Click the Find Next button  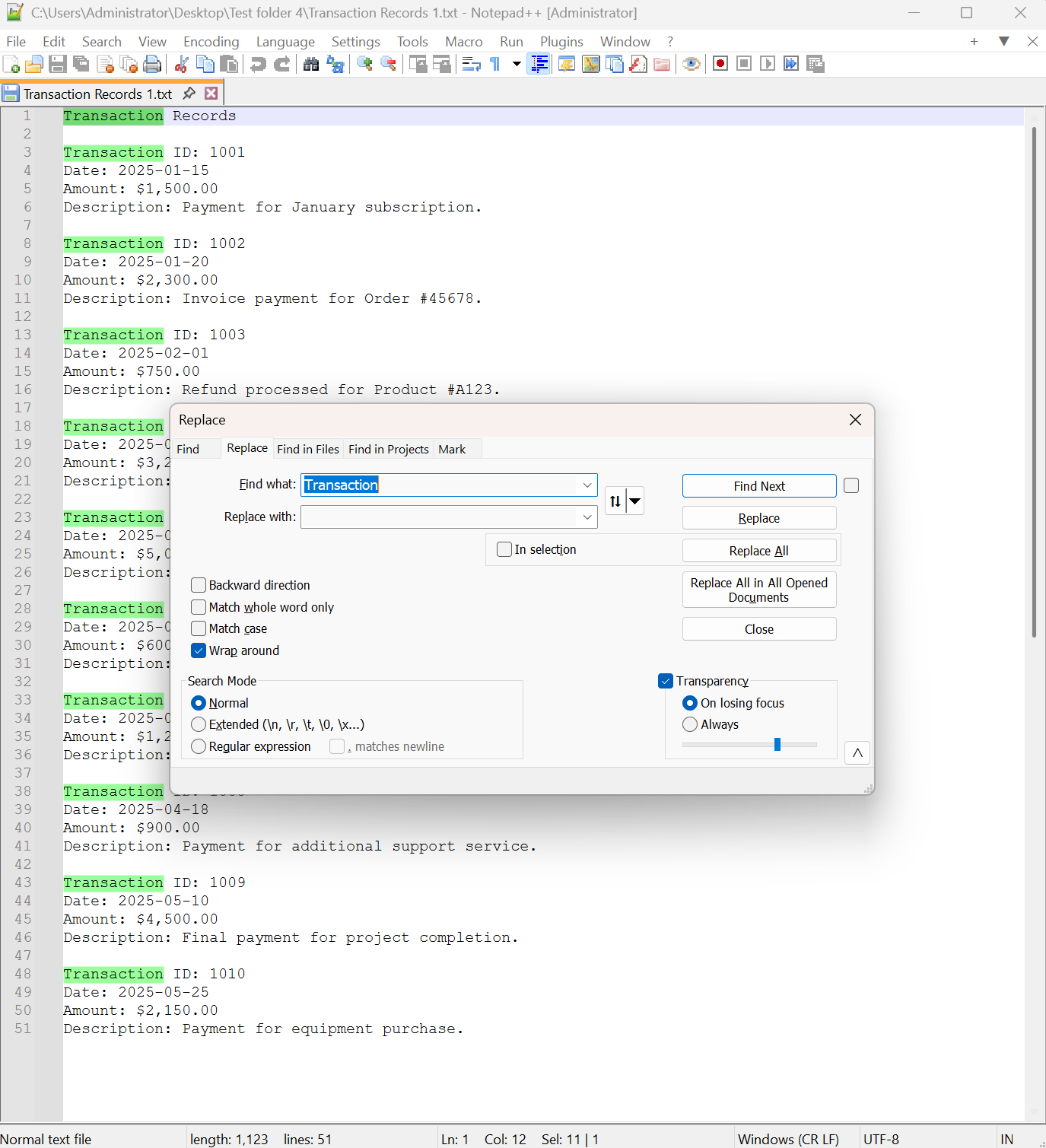click(x=758, y=486)
